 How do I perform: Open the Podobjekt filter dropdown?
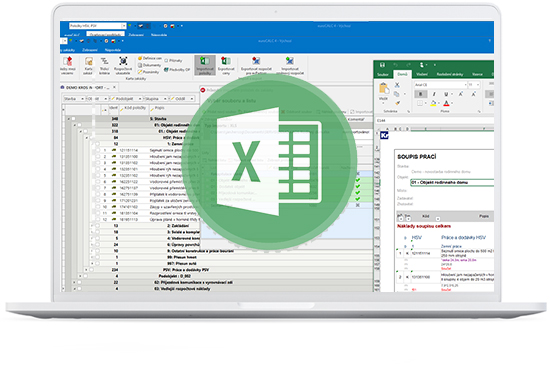tap(127, 99)
